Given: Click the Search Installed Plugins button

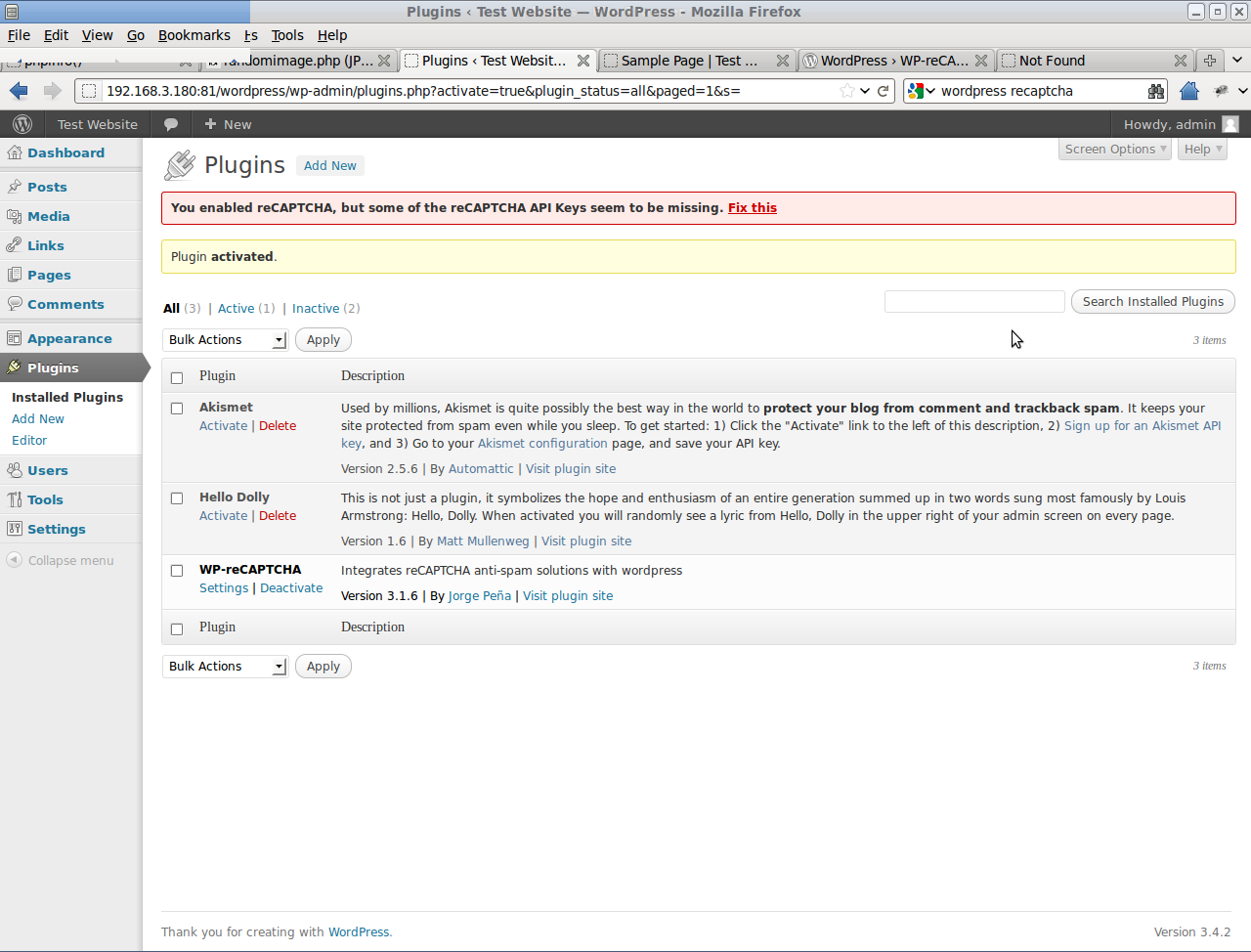Looking at the screenshot, I should [1153, 302].
